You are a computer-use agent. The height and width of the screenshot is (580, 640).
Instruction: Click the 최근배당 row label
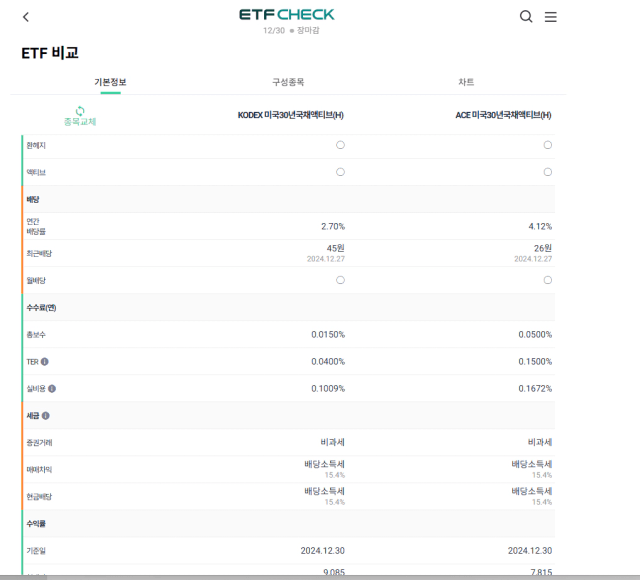point(39,253)
